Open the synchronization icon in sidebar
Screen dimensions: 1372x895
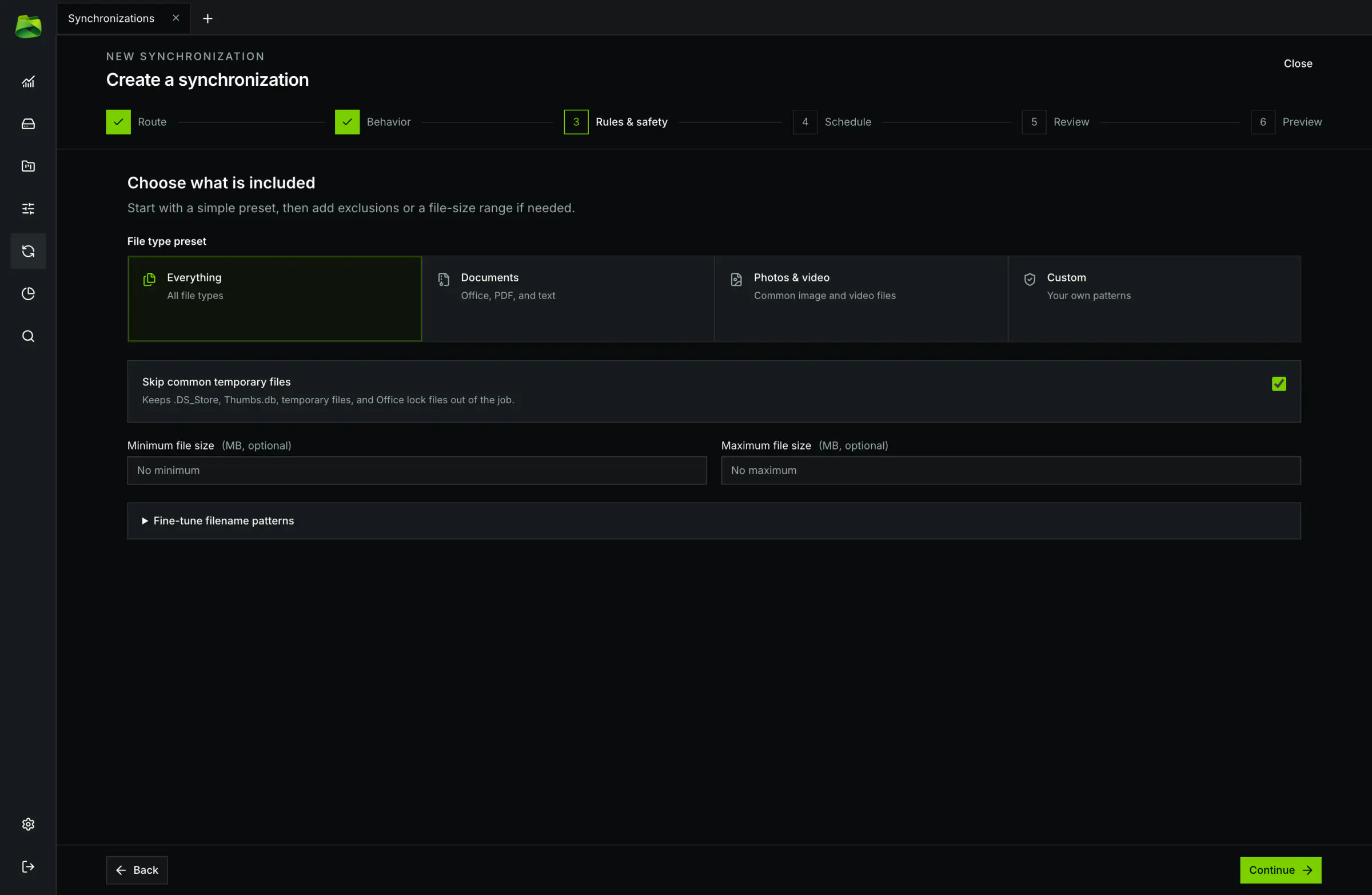click(28, 251)
